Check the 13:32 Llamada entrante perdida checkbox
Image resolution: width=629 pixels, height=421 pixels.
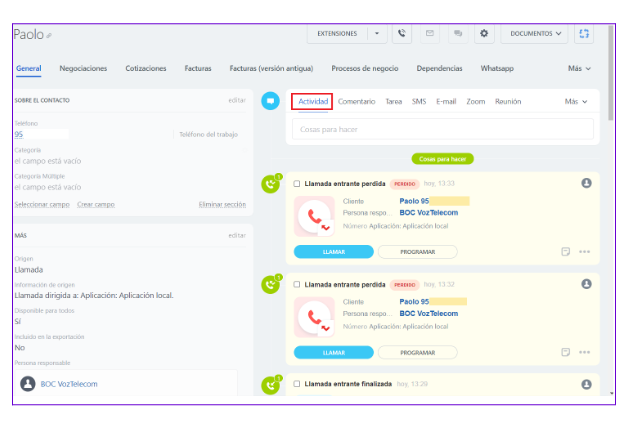[297, 284]
